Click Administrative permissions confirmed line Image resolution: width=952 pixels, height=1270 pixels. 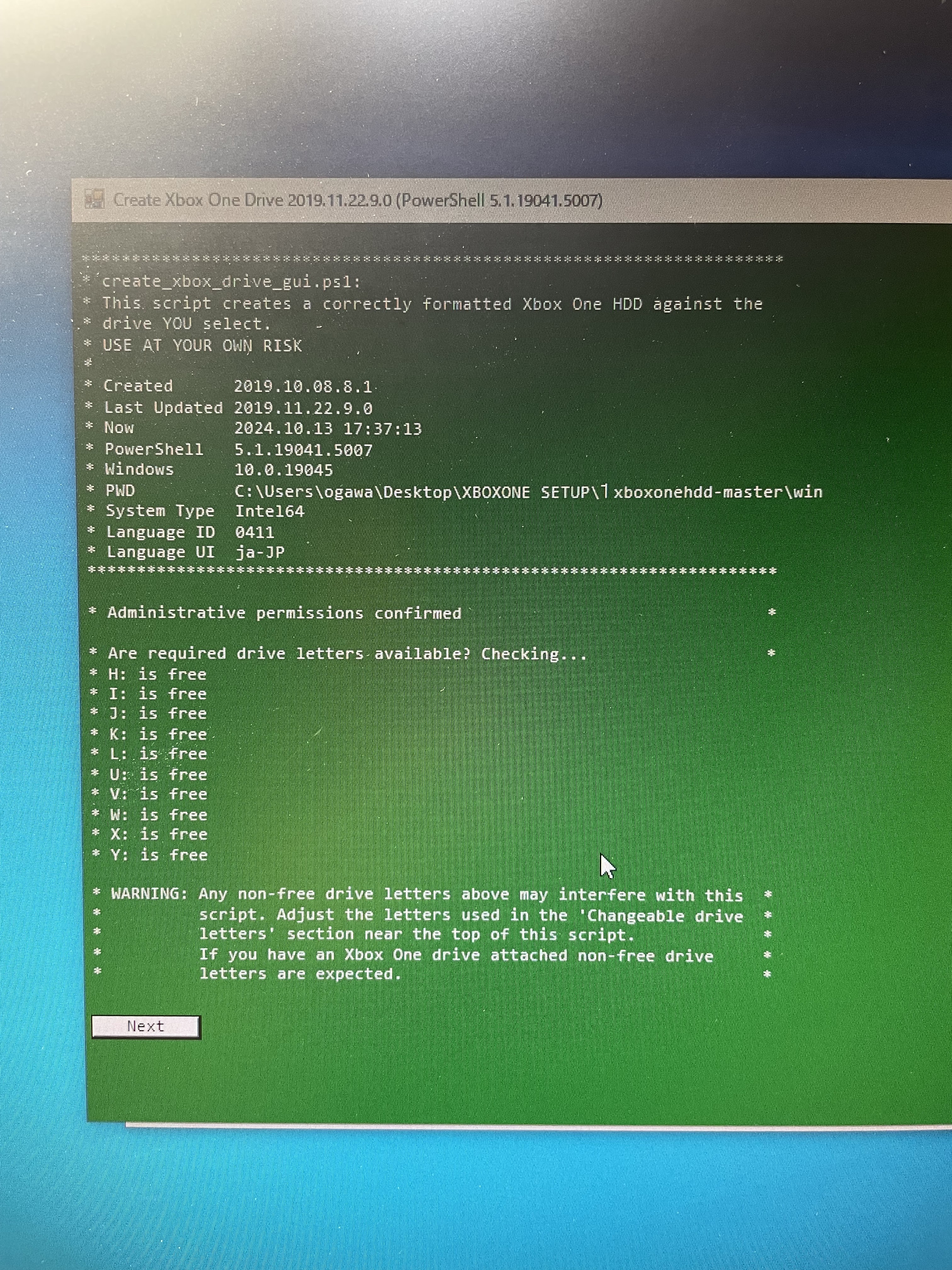coord(284,613)
